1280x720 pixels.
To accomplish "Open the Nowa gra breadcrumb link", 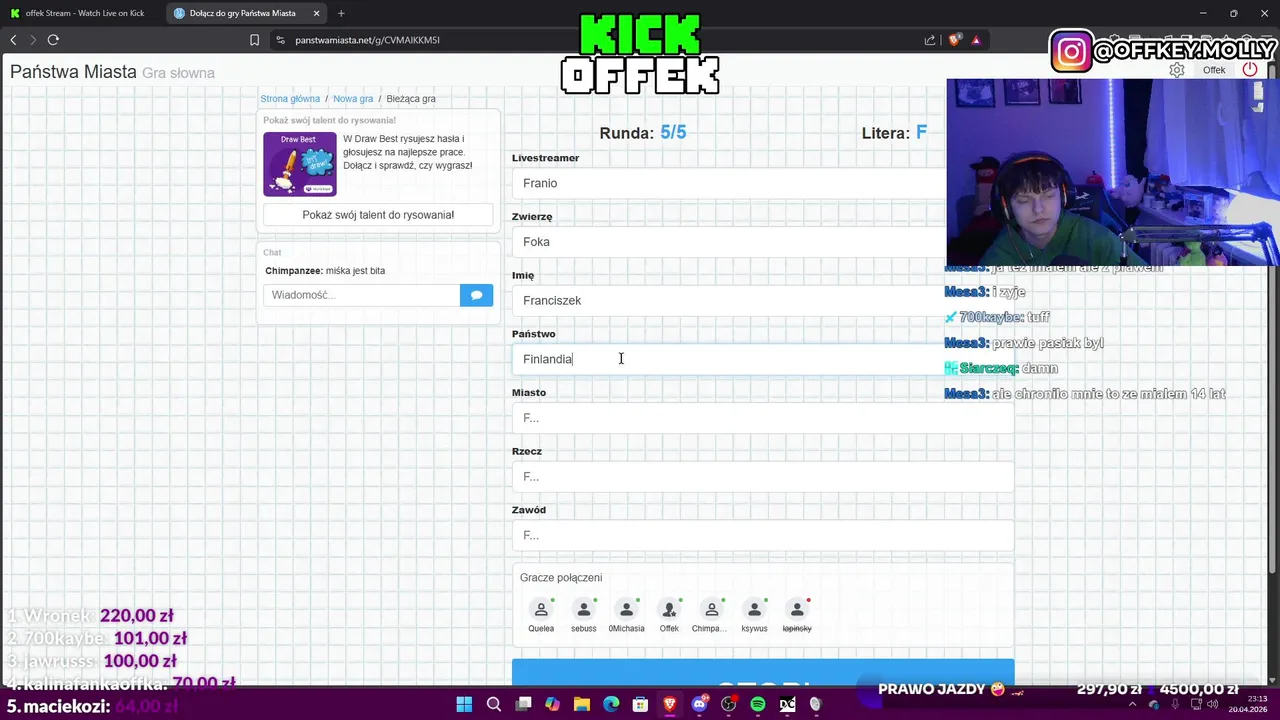I will point(353,99).
